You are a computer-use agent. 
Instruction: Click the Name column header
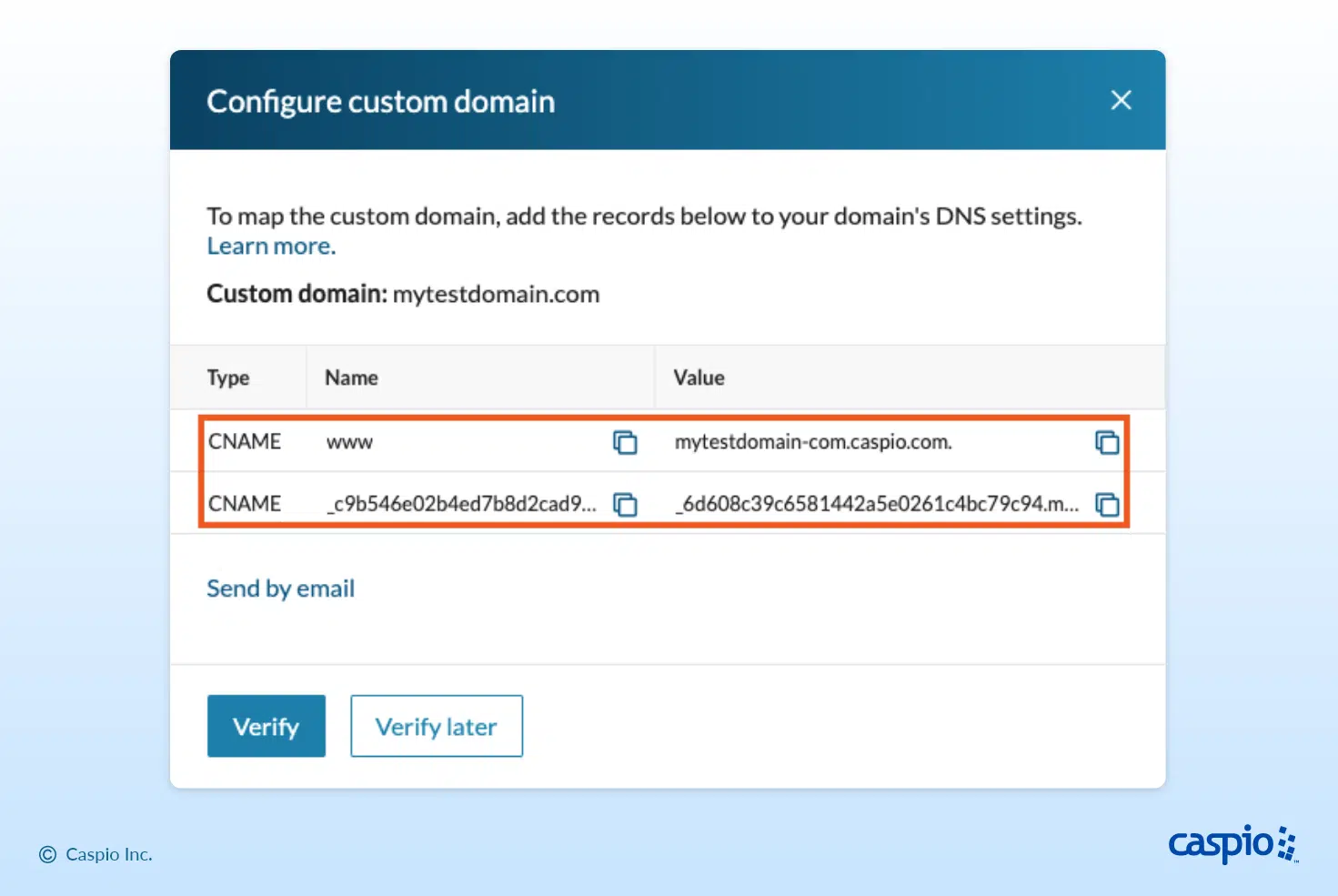(351, 378)
